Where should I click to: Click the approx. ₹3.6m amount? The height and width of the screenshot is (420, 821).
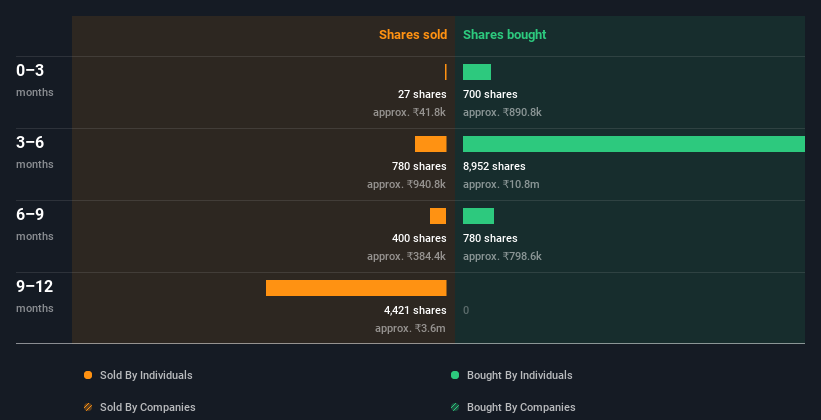(x=410, y=328)
